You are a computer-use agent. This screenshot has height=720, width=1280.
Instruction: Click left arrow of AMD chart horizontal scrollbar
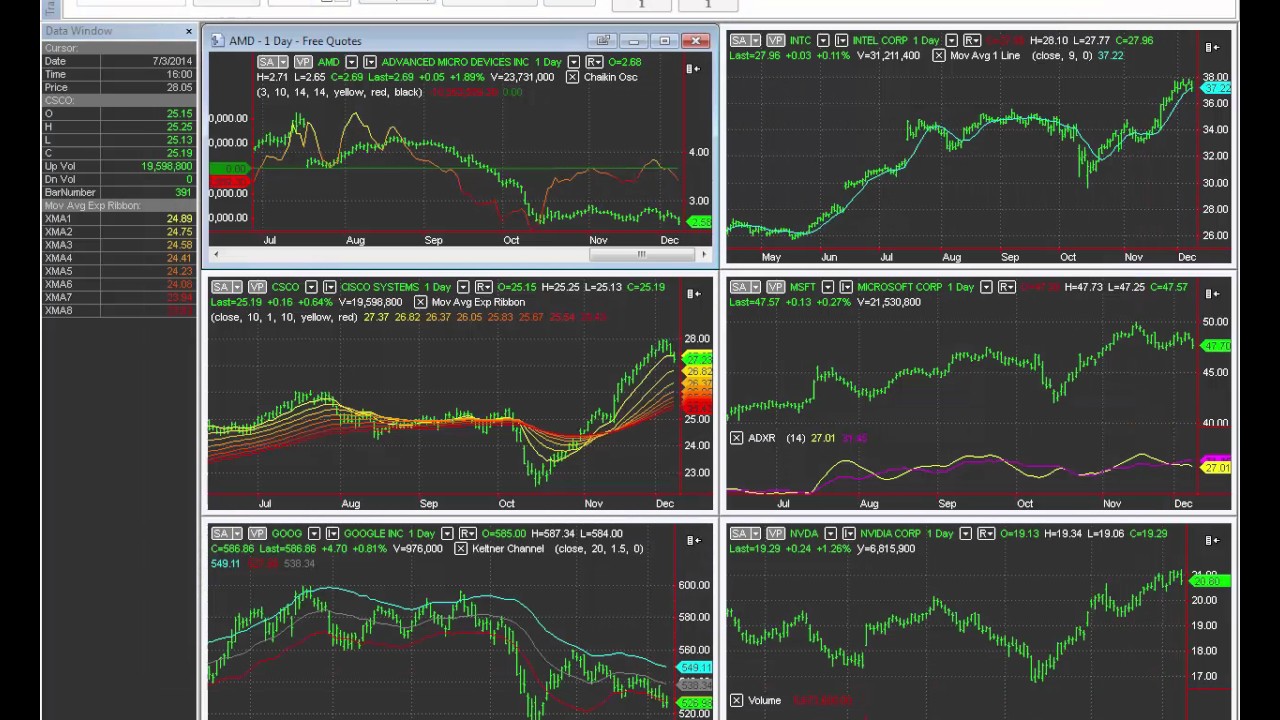[x=215, y=254]
